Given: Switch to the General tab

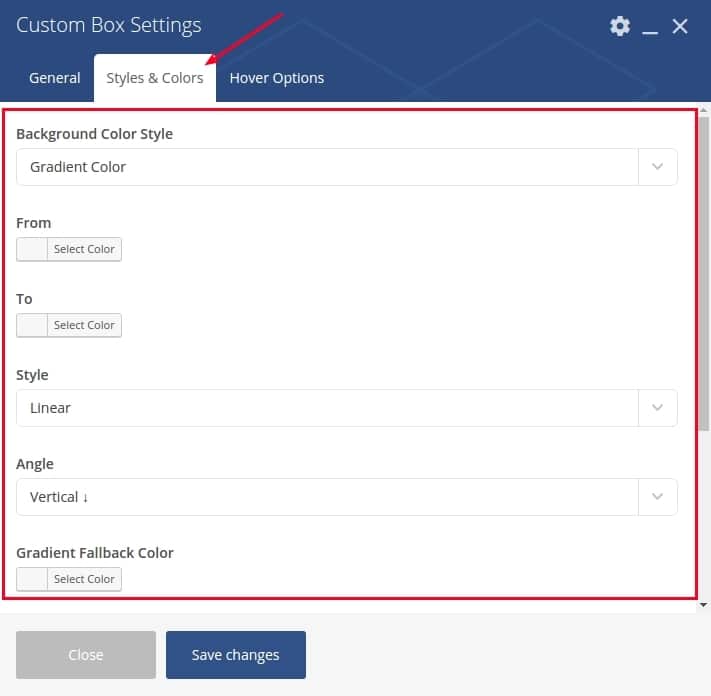Looking at the screenshot, I should tap(54, 78).
